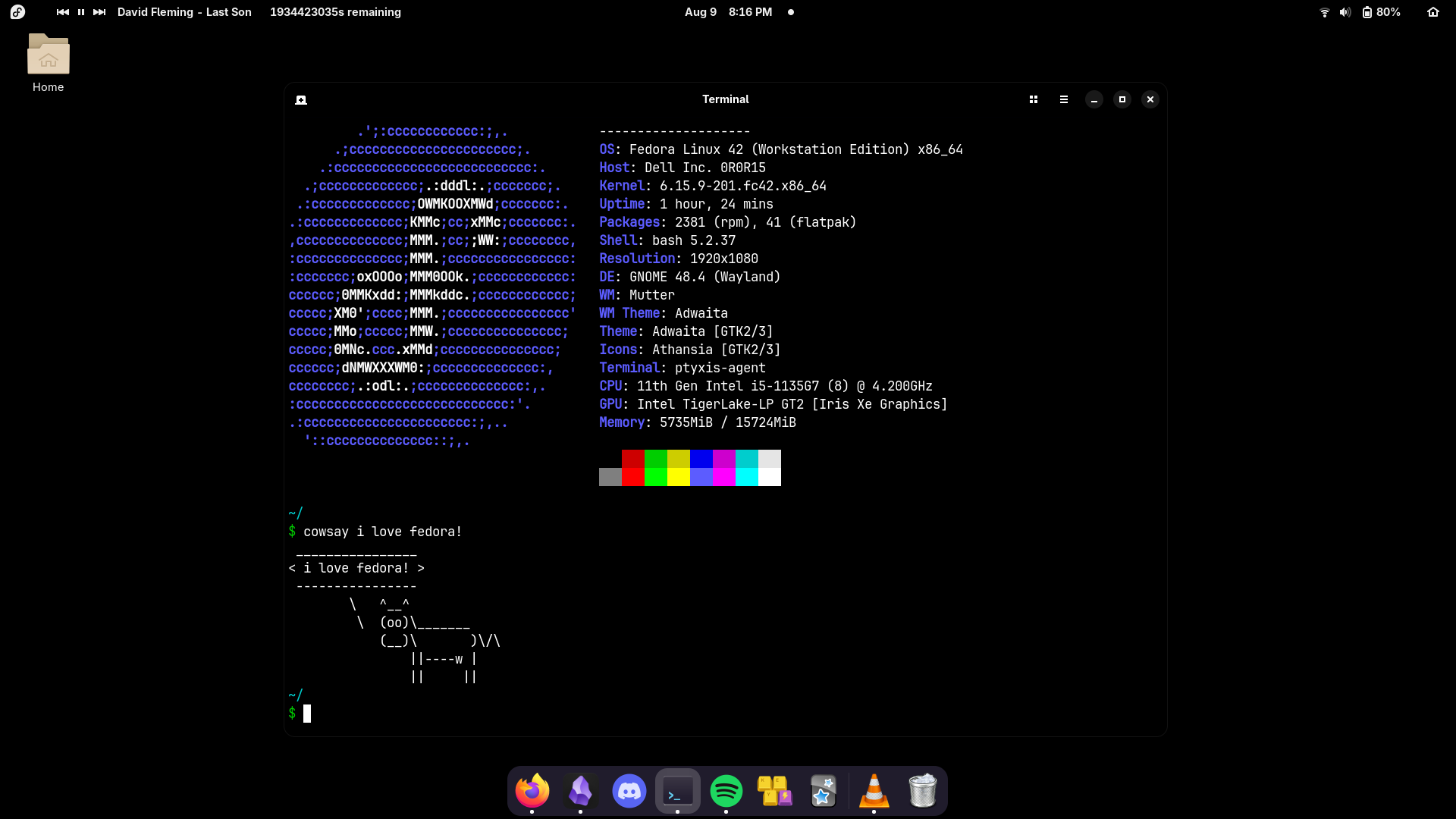
Task: Open the Home folder desktop icon
Action: [49, 63]
